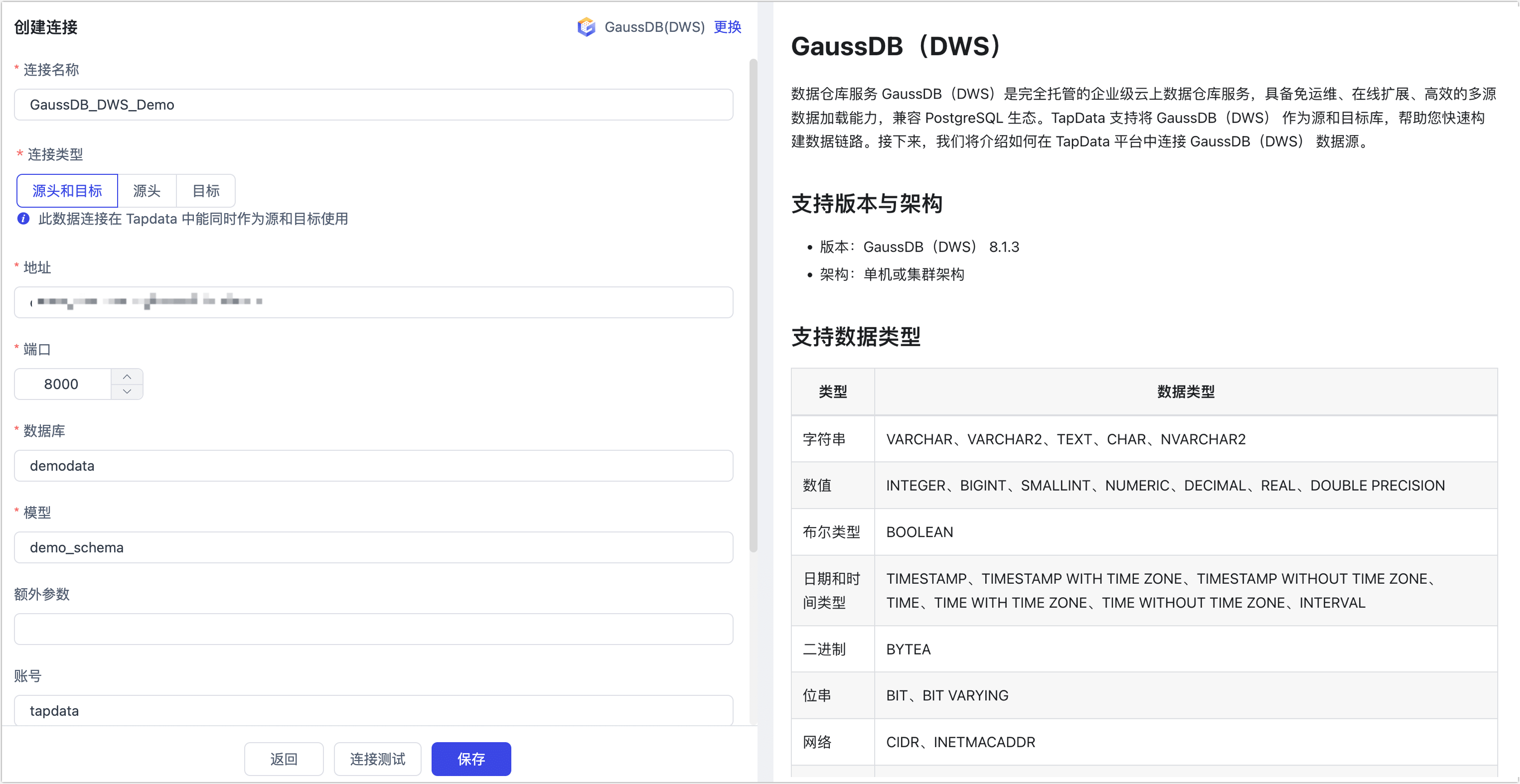
Task: Click 保存 to save the connection
Action: click(x=470, y=759)
